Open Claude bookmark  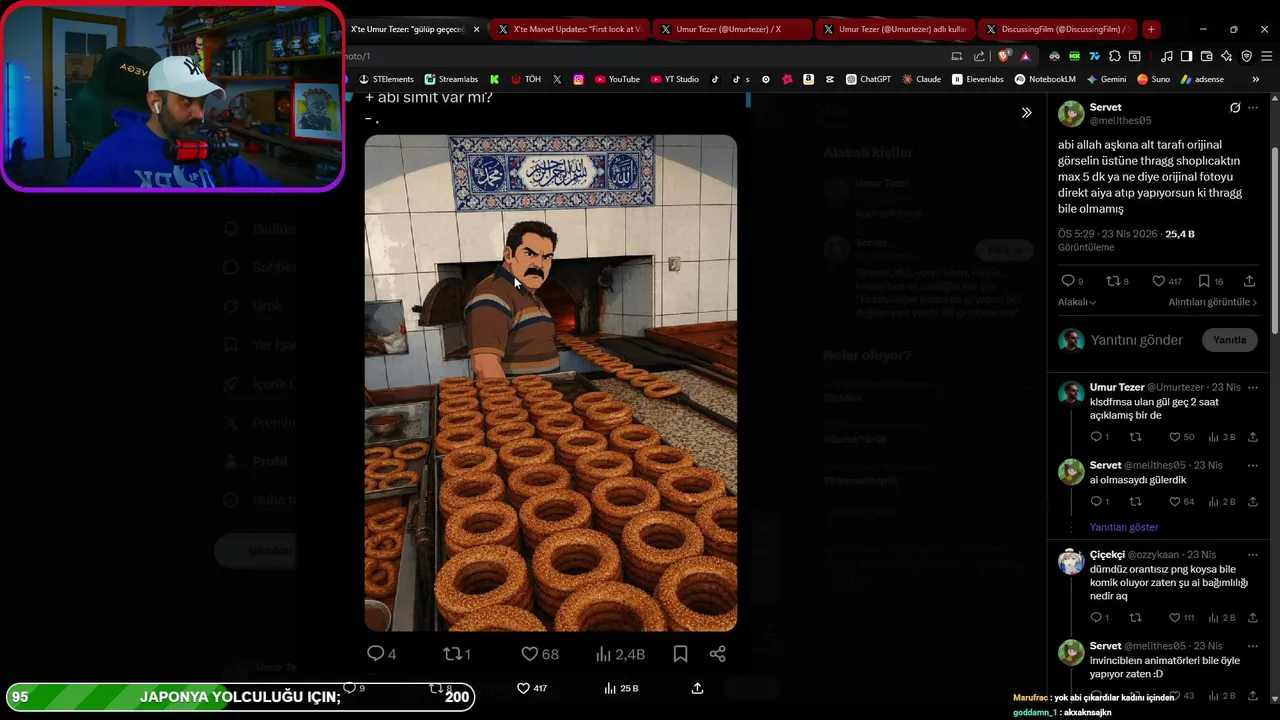[922, 79]
